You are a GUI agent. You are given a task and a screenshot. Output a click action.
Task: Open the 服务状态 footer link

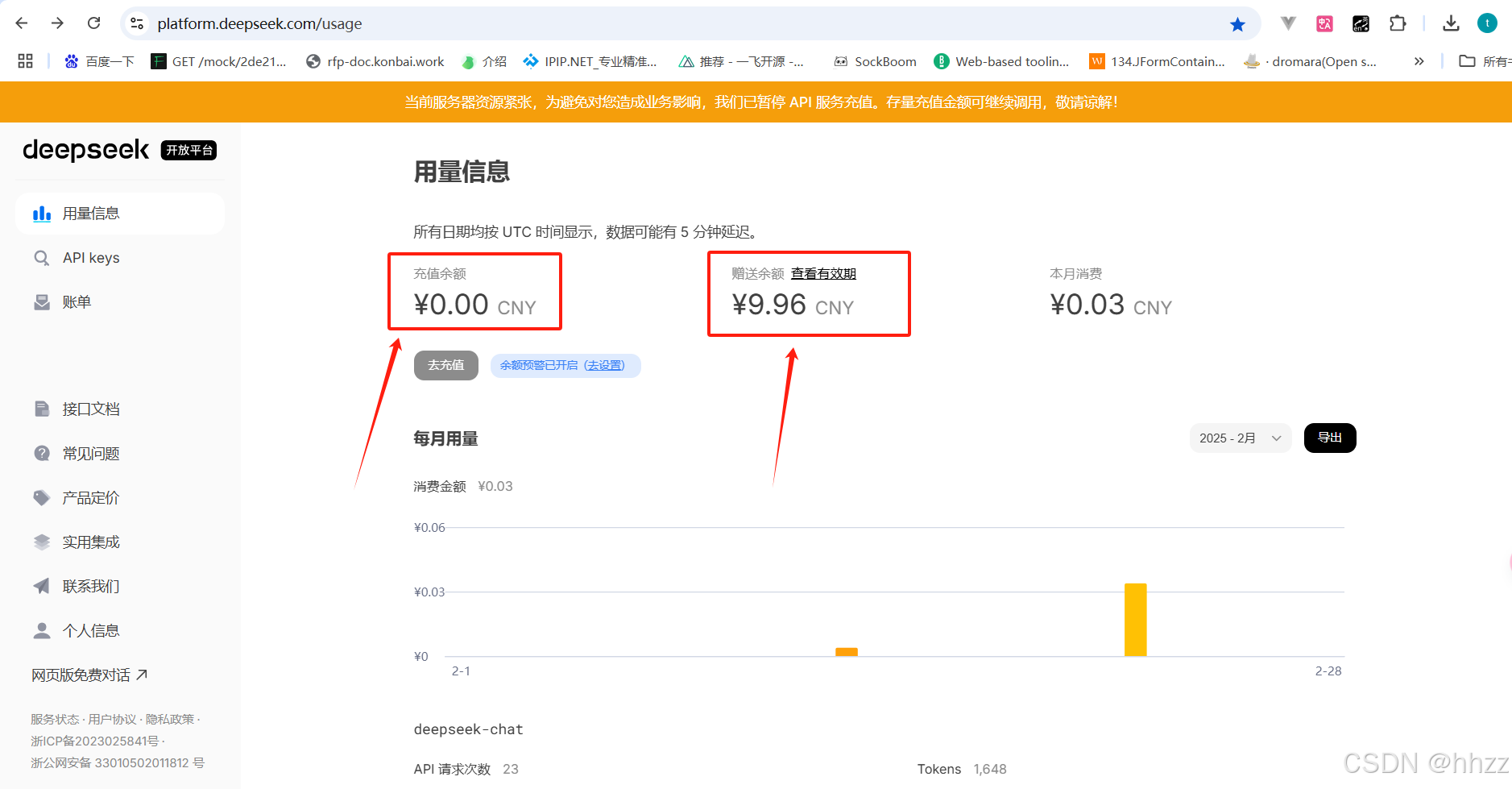coord(55,720)
